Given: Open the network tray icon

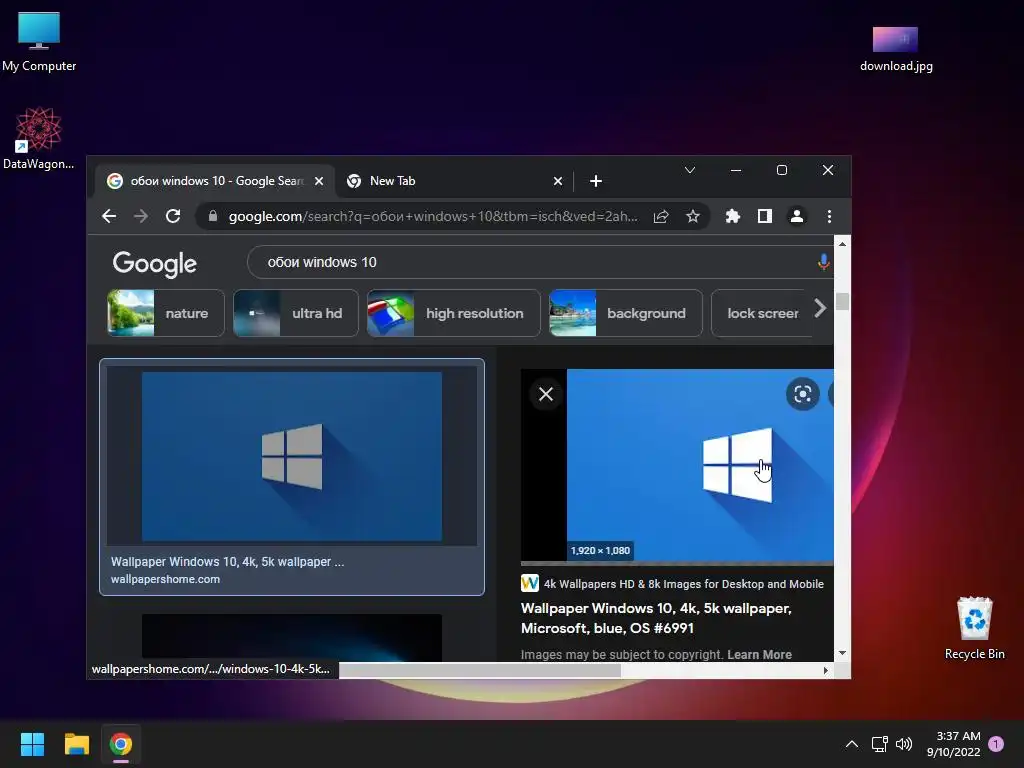Looking at the screenshot, I should pos(880,744).
